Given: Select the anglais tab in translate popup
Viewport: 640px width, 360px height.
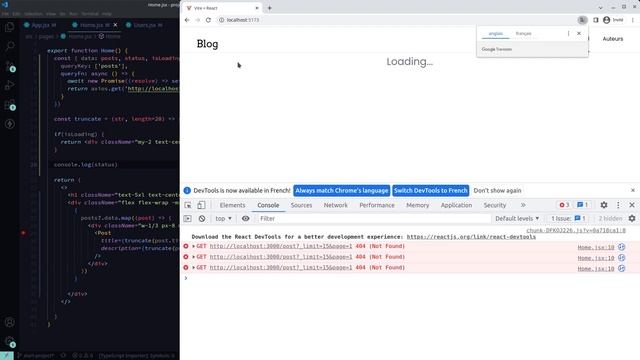Looking at the screenshot, I should click(x=496, y=33).
